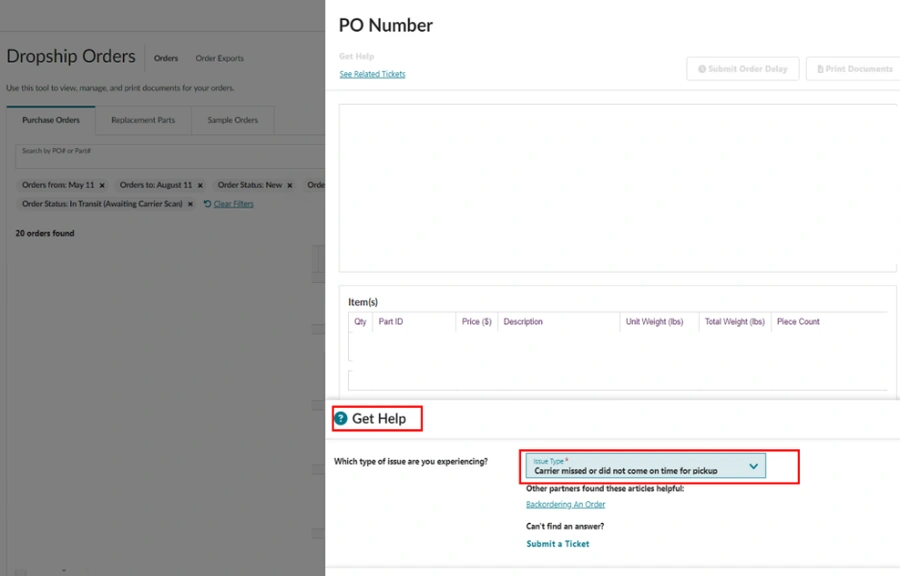Click the 'Dropship Orders' page heading
Image resolution: width=900 pixels, height=576 pixels.
click(71, 56)
